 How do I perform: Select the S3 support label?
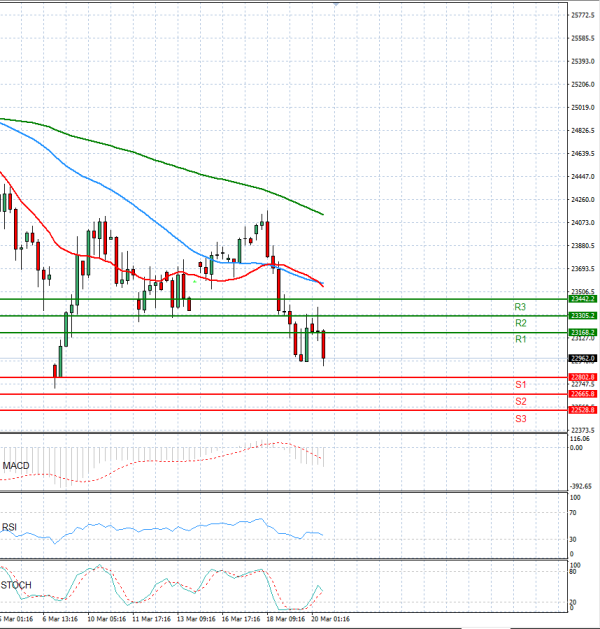click(x=520, y=418)
